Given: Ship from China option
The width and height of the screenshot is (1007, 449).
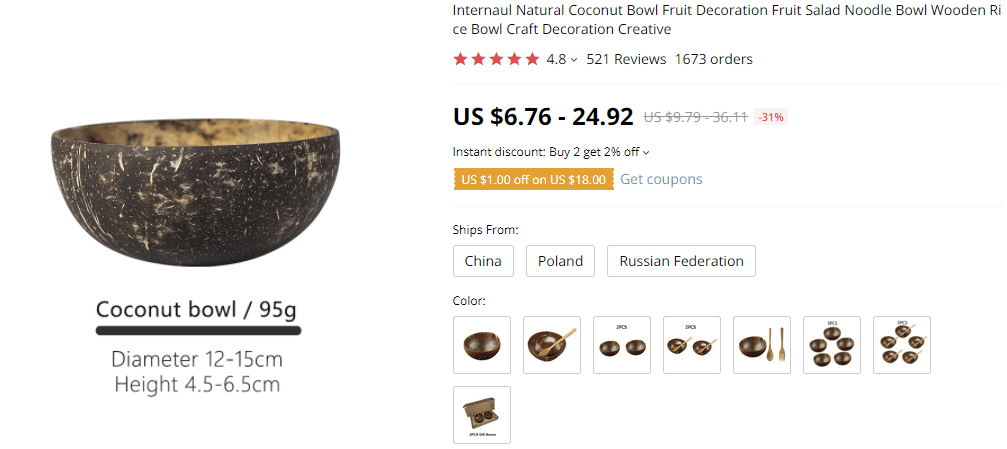Looking at the screenshot, I should point(483,261).
